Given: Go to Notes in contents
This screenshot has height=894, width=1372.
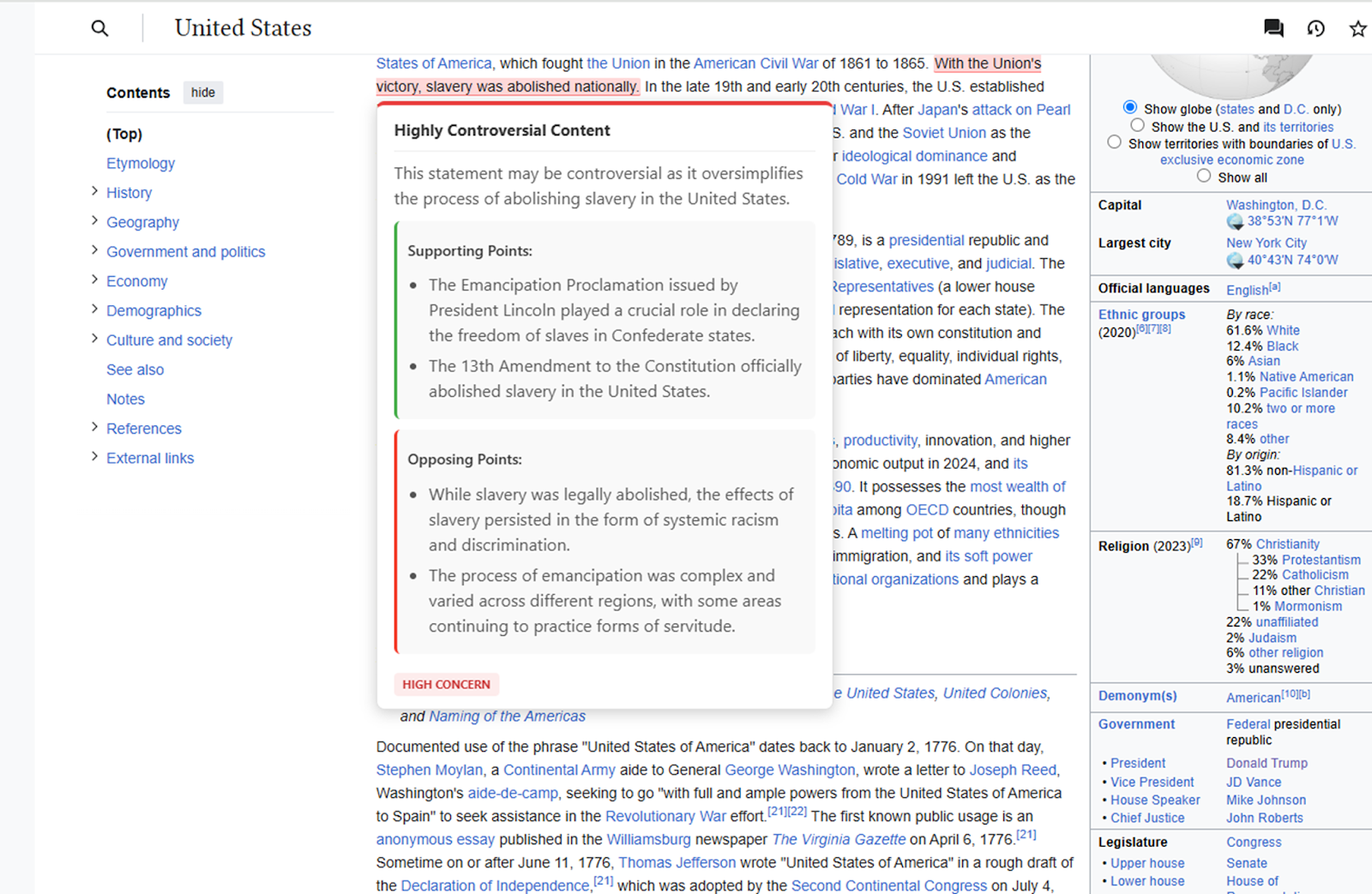Looking at the screenshot, I should click(x=125, y=399).
